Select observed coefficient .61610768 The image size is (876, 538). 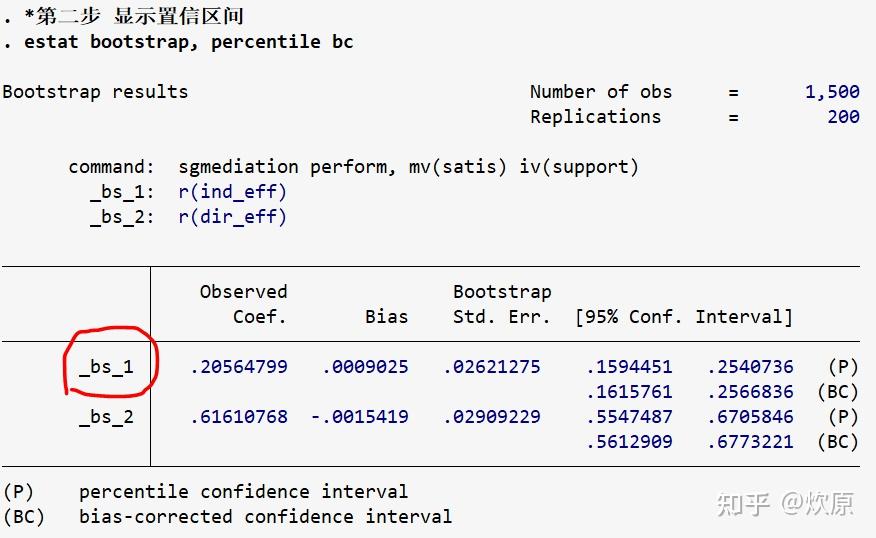pos(238,417)
